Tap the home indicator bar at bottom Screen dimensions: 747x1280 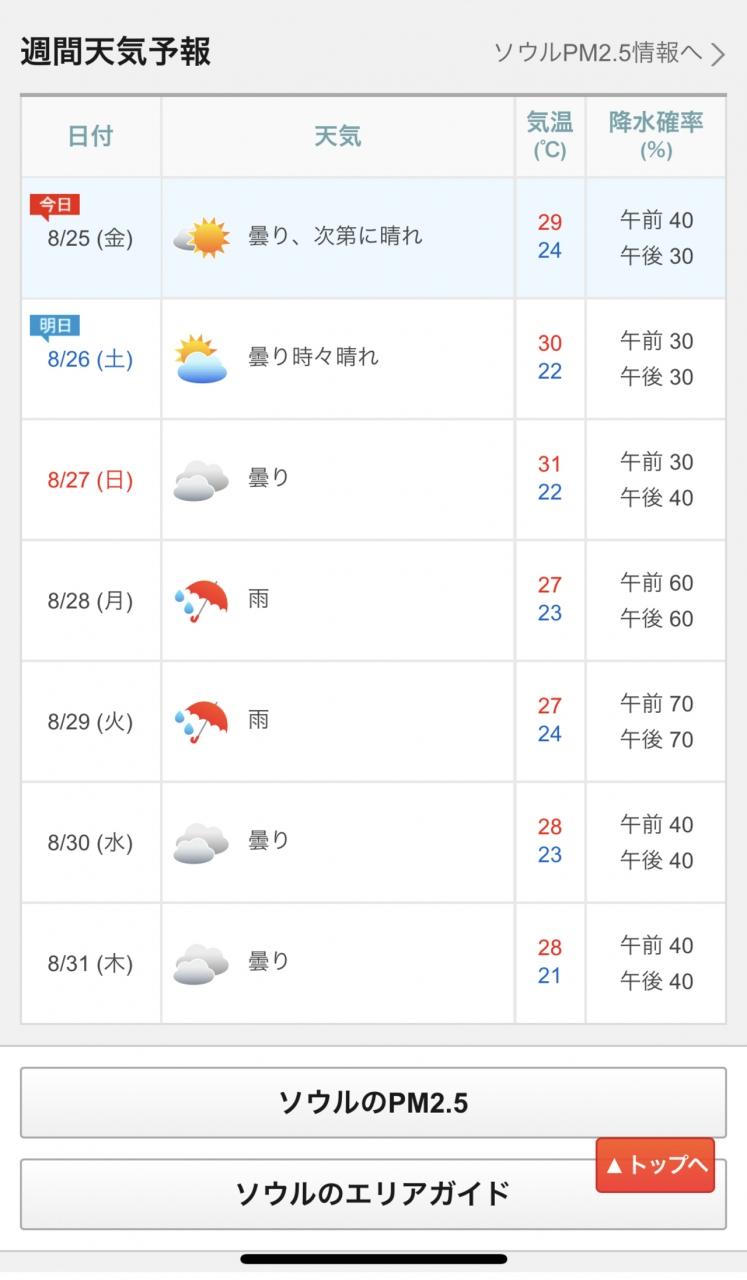[373, 1259]
